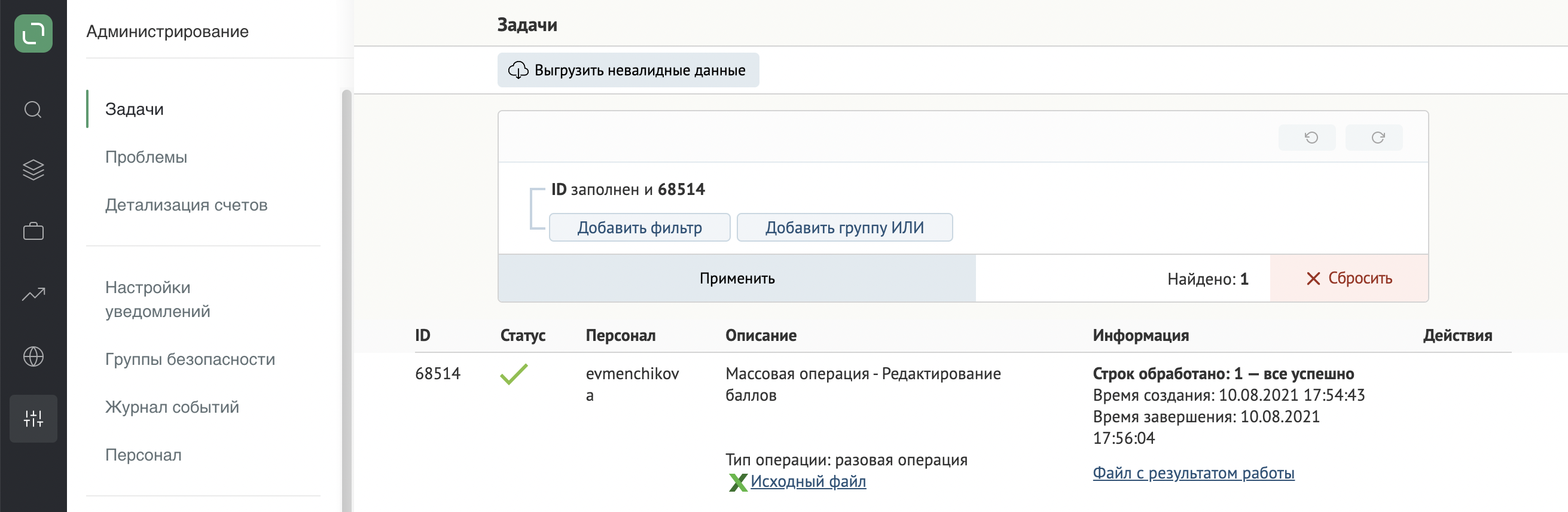Open Файл с результатом работы link

click(1194, 473)
